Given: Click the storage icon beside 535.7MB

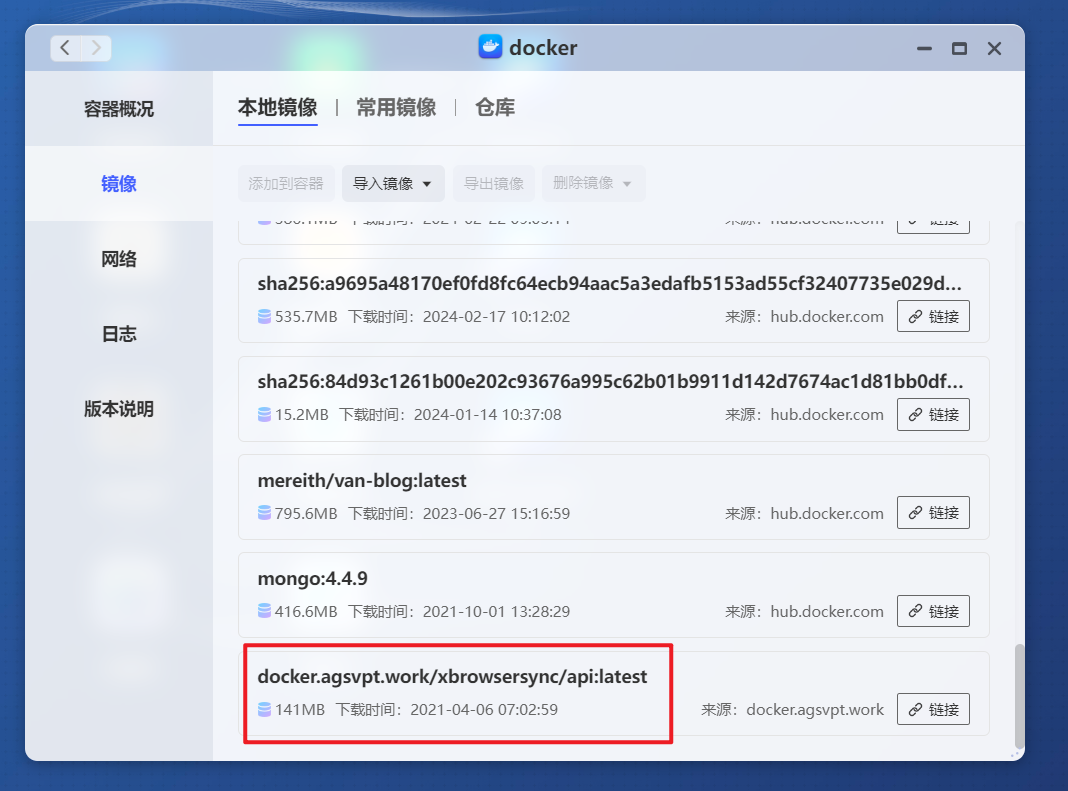Looking at the screenshot, I should click(264, 317).
